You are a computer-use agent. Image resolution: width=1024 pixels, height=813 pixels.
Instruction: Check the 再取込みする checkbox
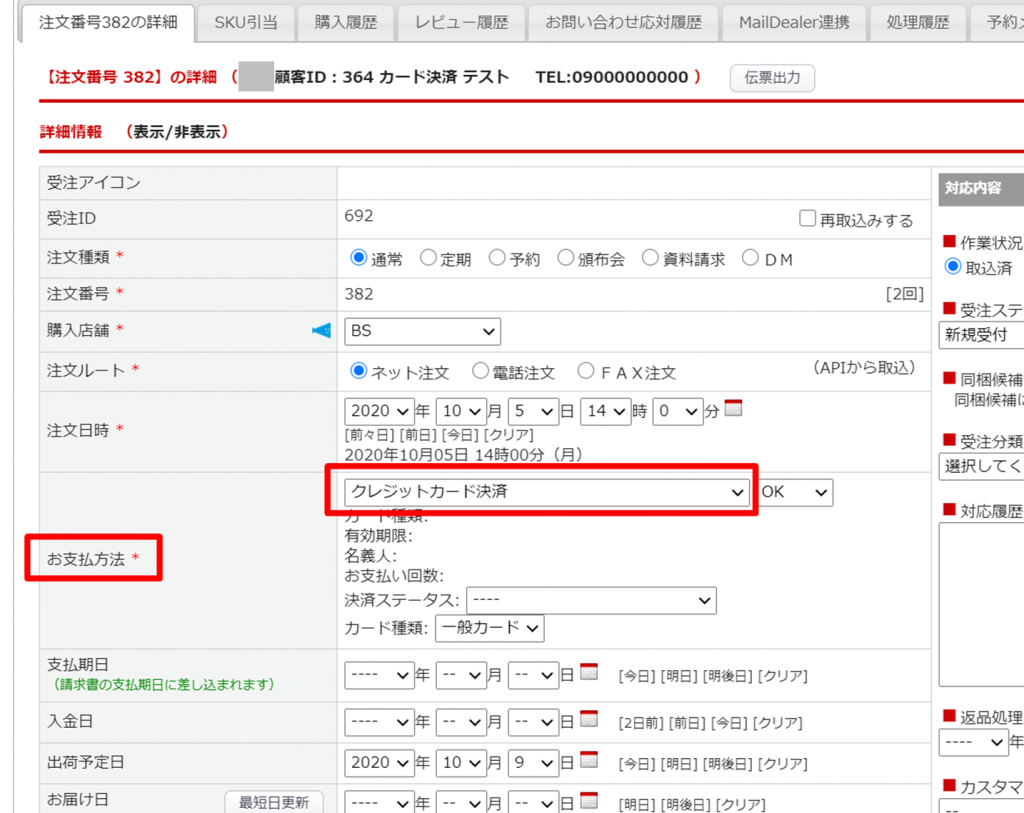pyautogui.click(x=808, y=219)
